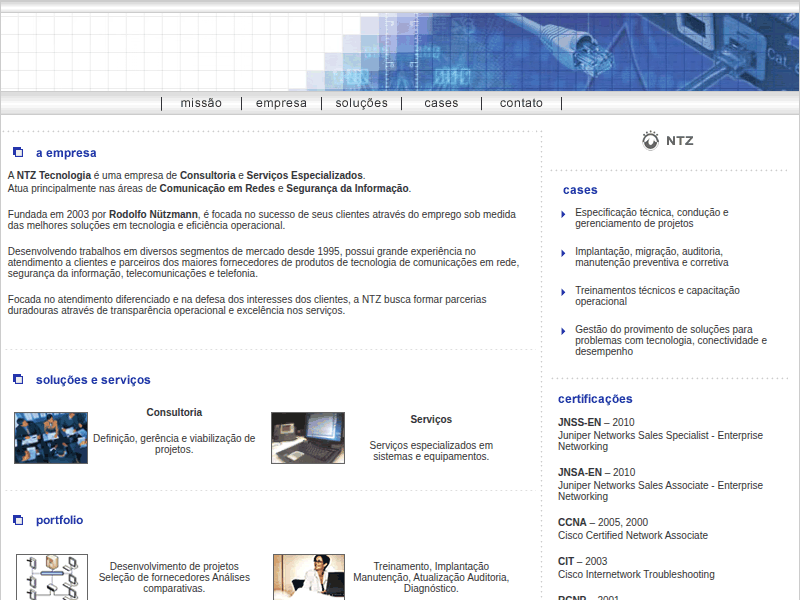
Task: Click 'Comunicação em Redes' bold text
Action: pos(217,188)
